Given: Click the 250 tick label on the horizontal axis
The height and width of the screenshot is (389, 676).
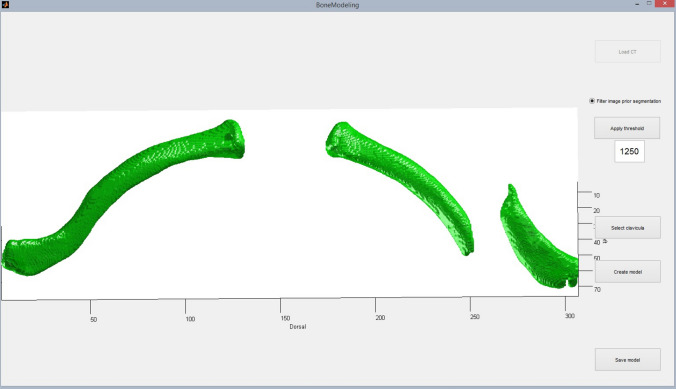Looking at the screenshot, I should coord(475,317).
